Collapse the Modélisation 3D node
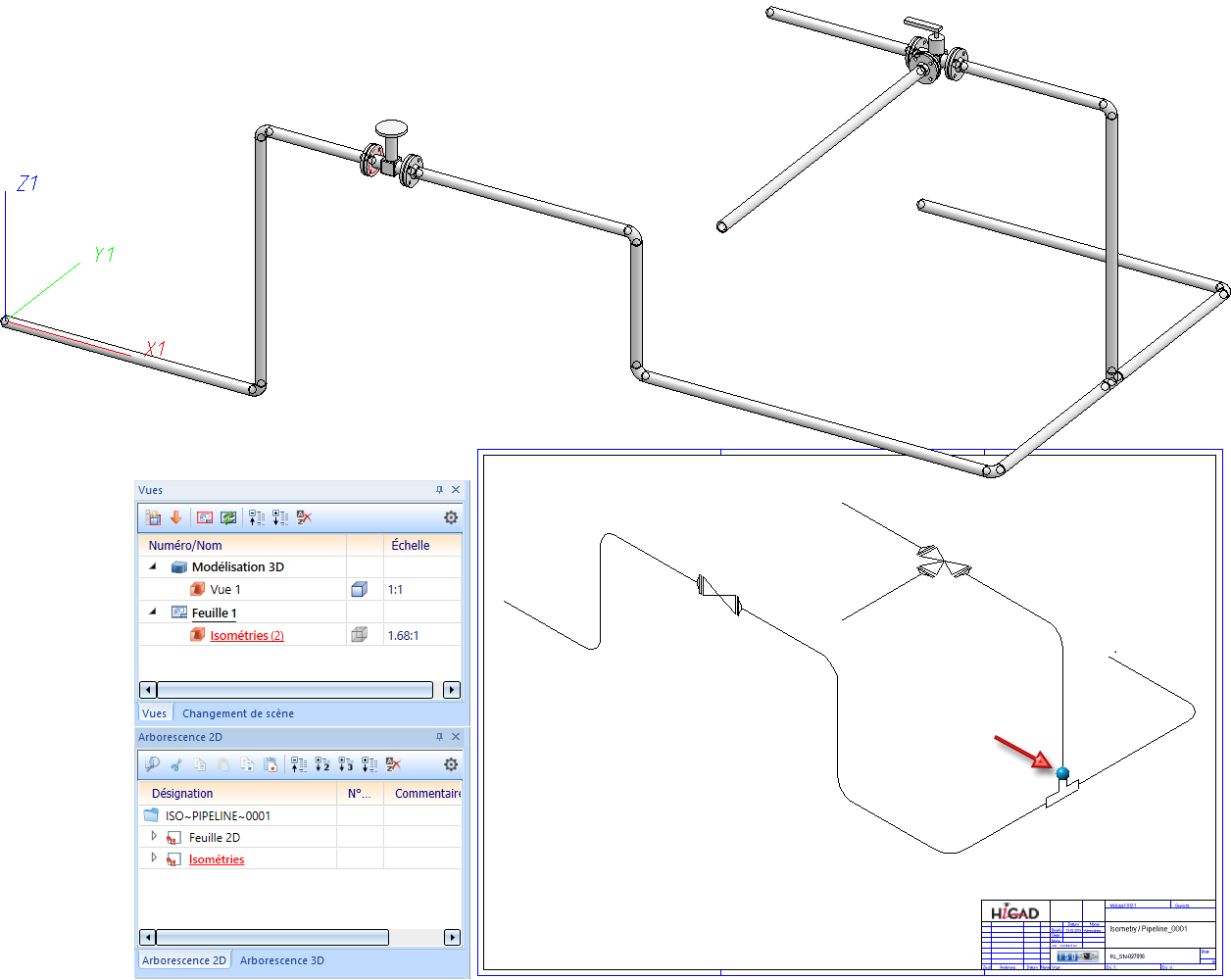The image size is (1231, 980). click(x=153, y=566)
